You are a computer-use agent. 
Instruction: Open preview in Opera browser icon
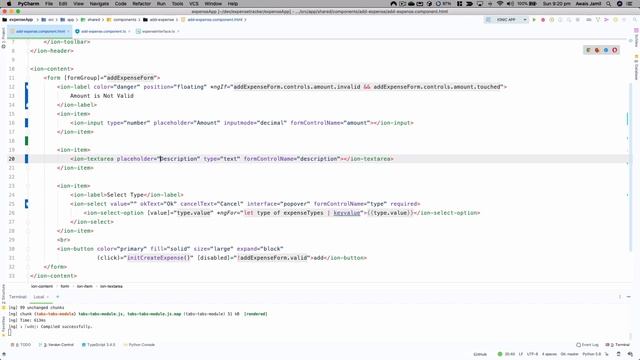coord(615,50)
